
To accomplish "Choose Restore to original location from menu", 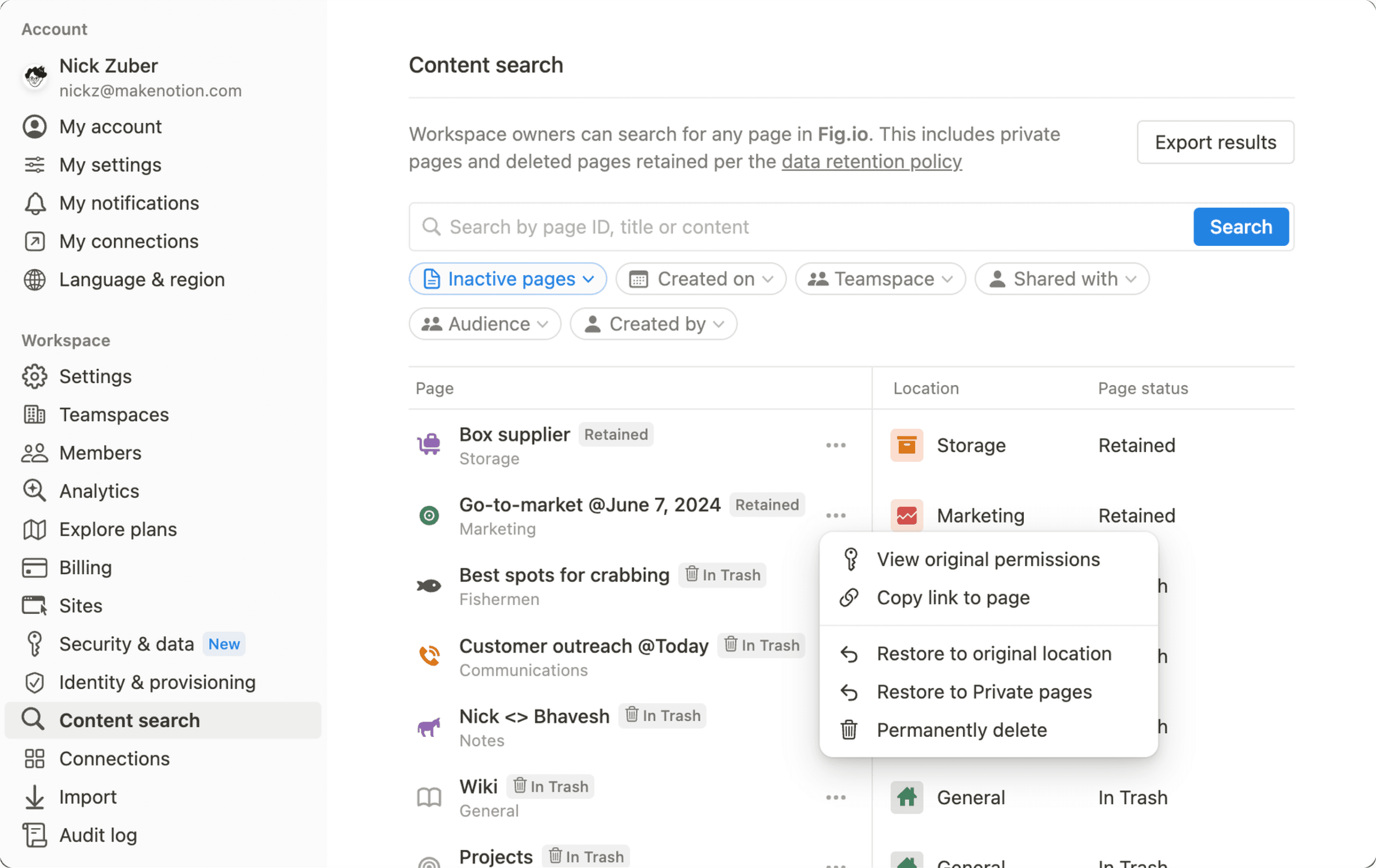I will pyautogui.click(x=993, y=653).
